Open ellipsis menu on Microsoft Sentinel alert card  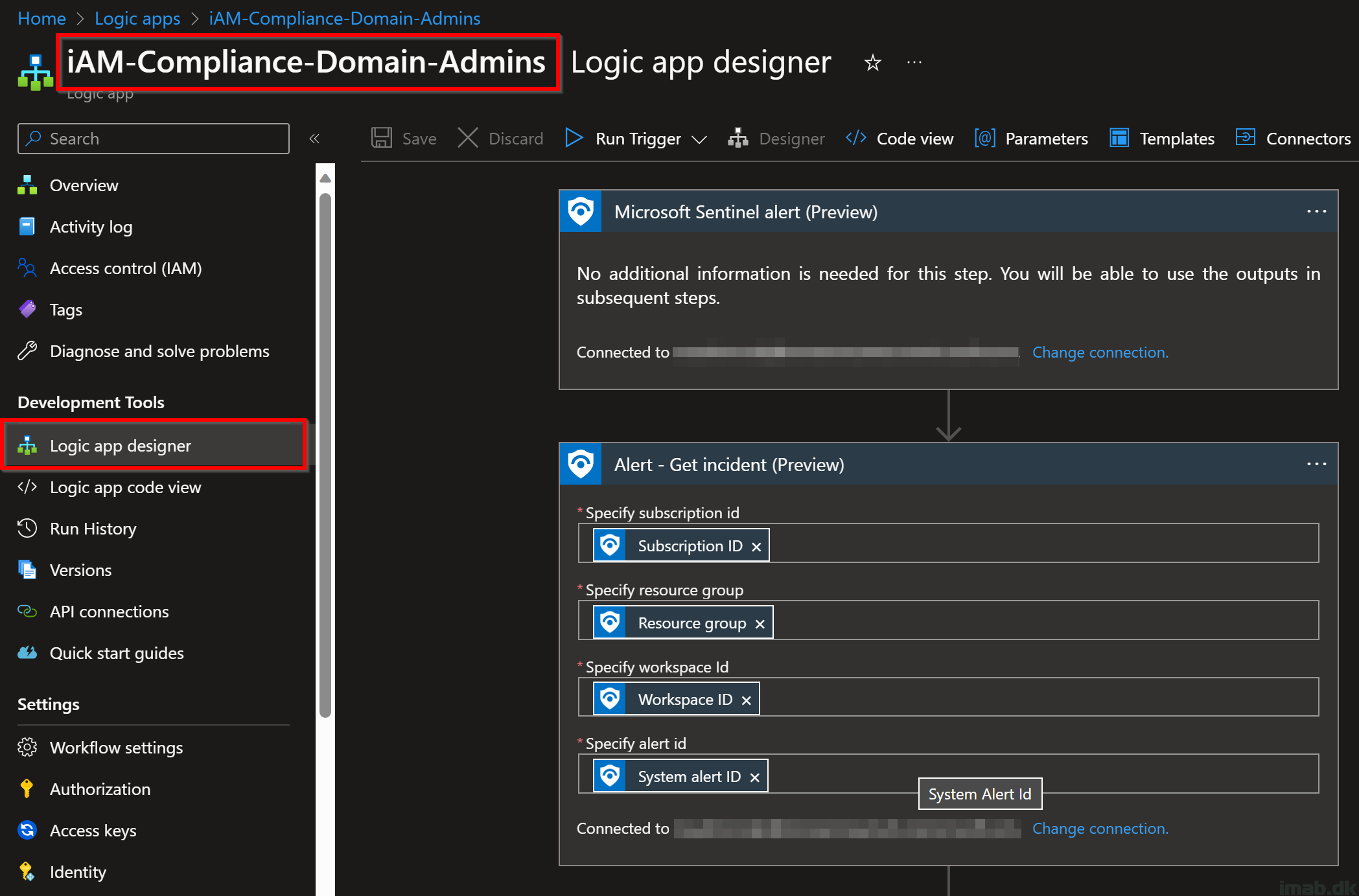(x=1317, y=211)
